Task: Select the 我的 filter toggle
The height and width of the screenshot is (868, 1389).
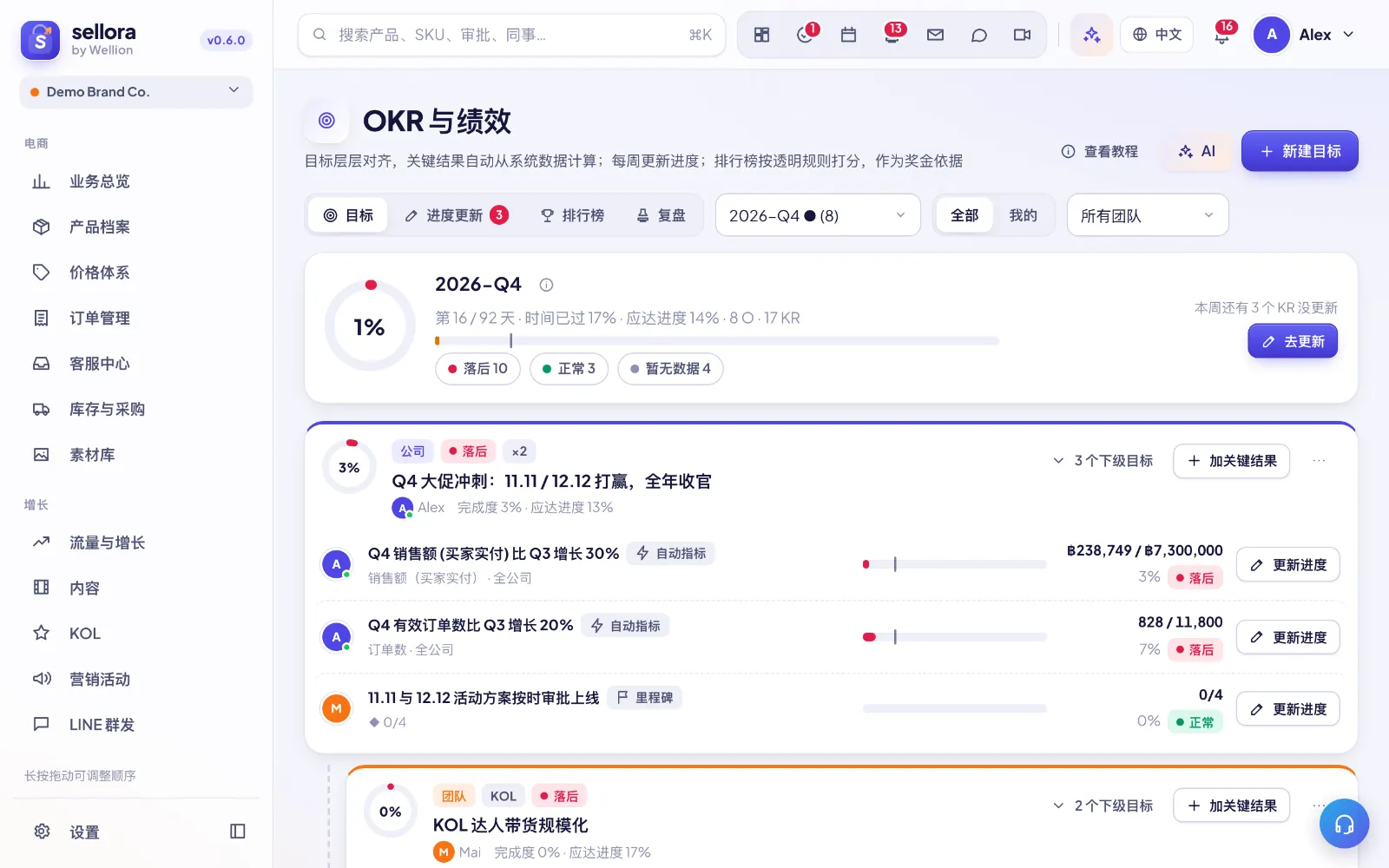Action: 1023,215
